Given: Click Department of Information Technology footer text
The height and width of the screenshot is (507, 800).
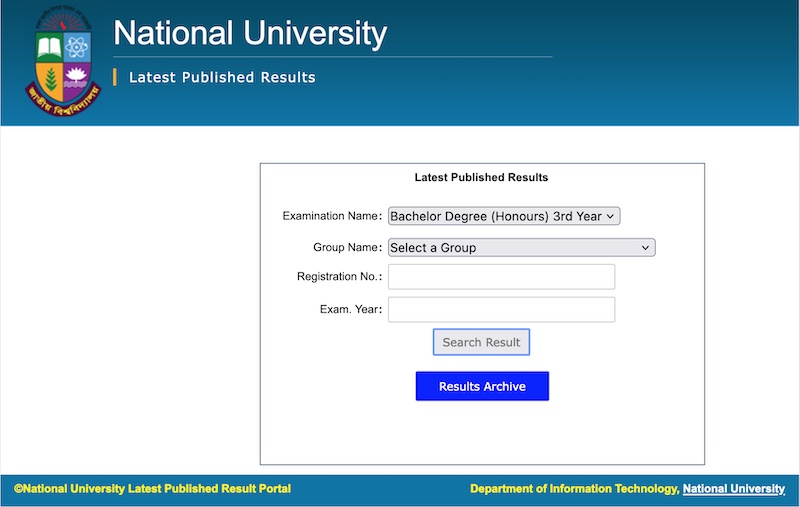Looking at the screenshot, I should 574,489.
